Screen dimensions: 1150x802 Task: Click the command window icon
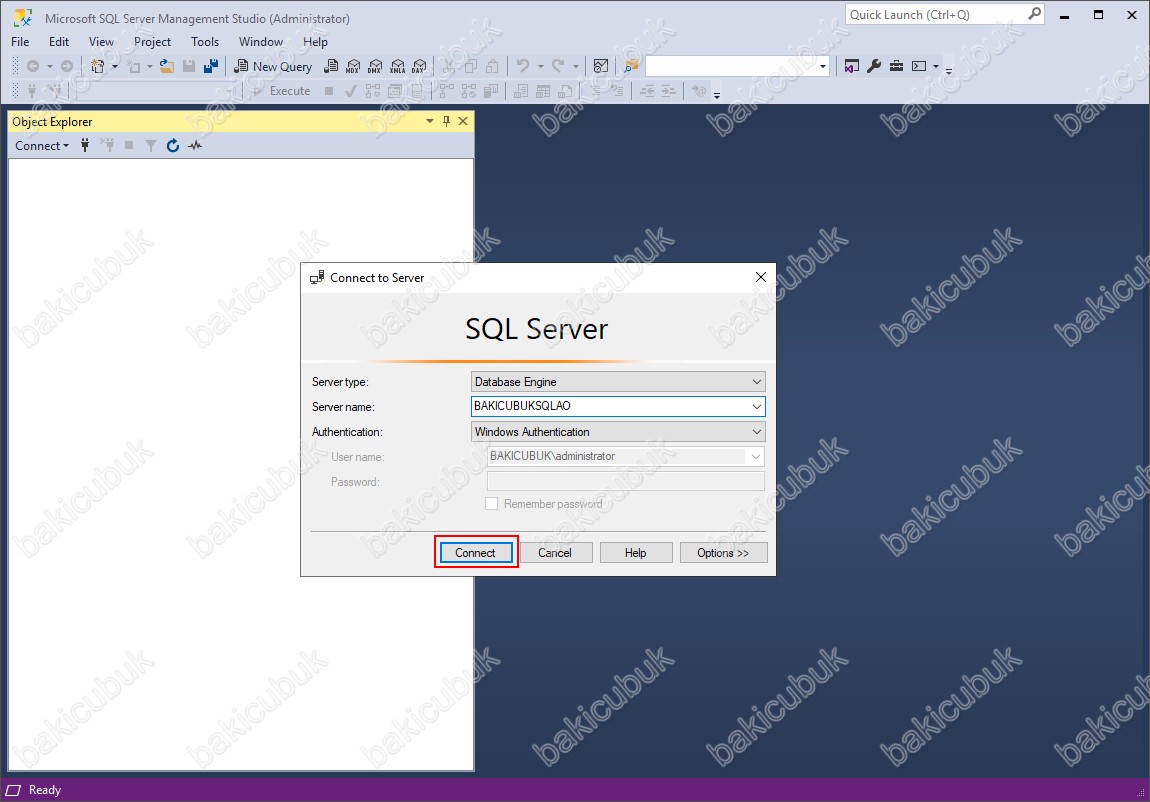tap(919, 67)
